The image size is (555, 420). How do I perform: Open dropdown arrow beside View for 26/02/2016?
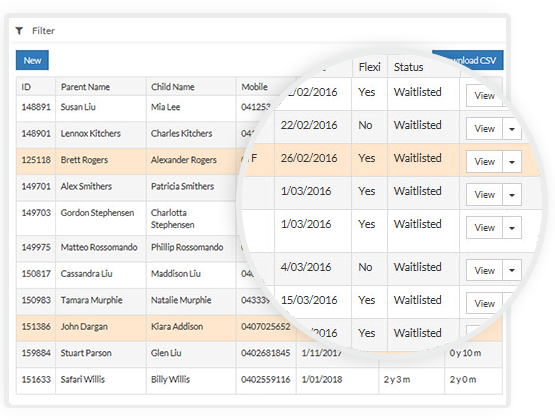(512, 162)
